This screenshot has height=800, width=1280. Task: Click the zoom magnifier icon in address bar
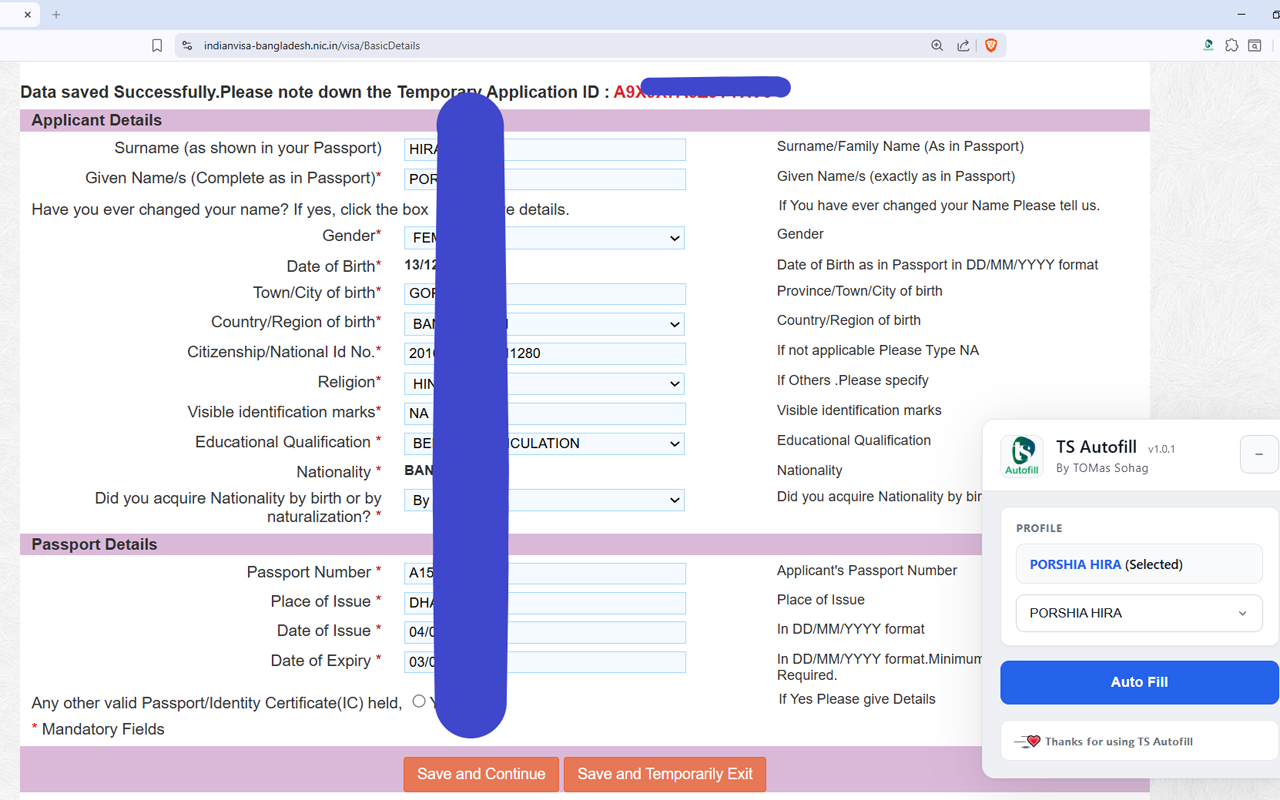click(937, 45)
